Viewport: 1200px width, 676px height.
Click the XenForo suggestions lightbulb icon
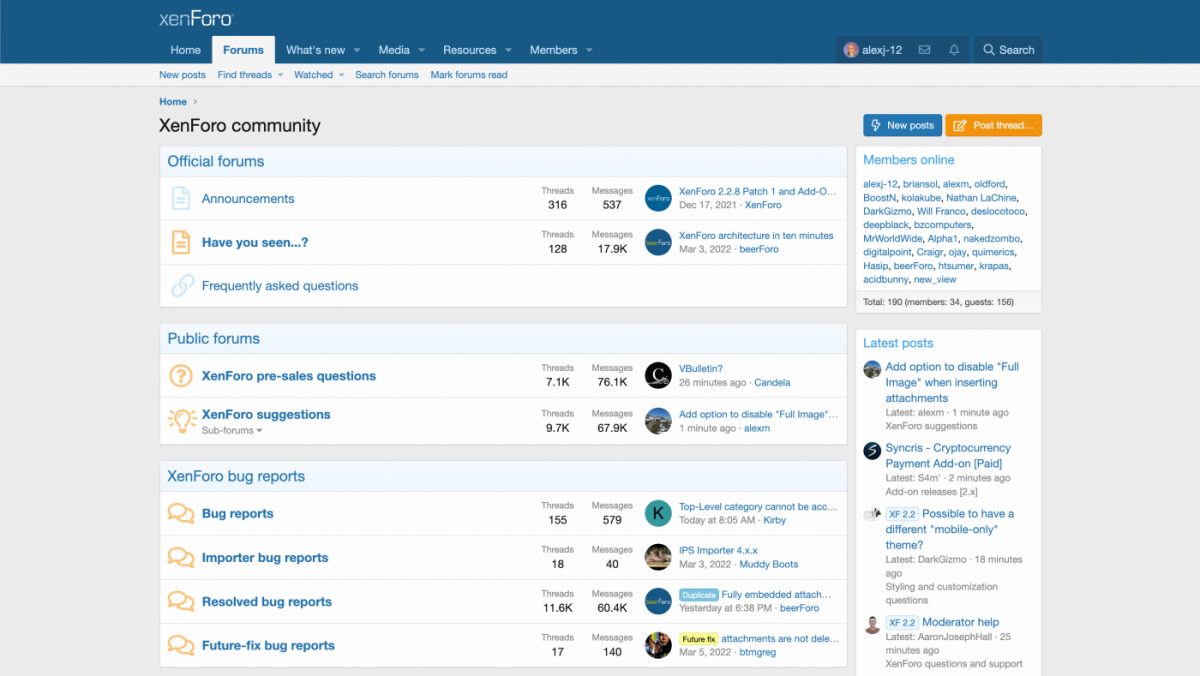[x=181, y=421]
